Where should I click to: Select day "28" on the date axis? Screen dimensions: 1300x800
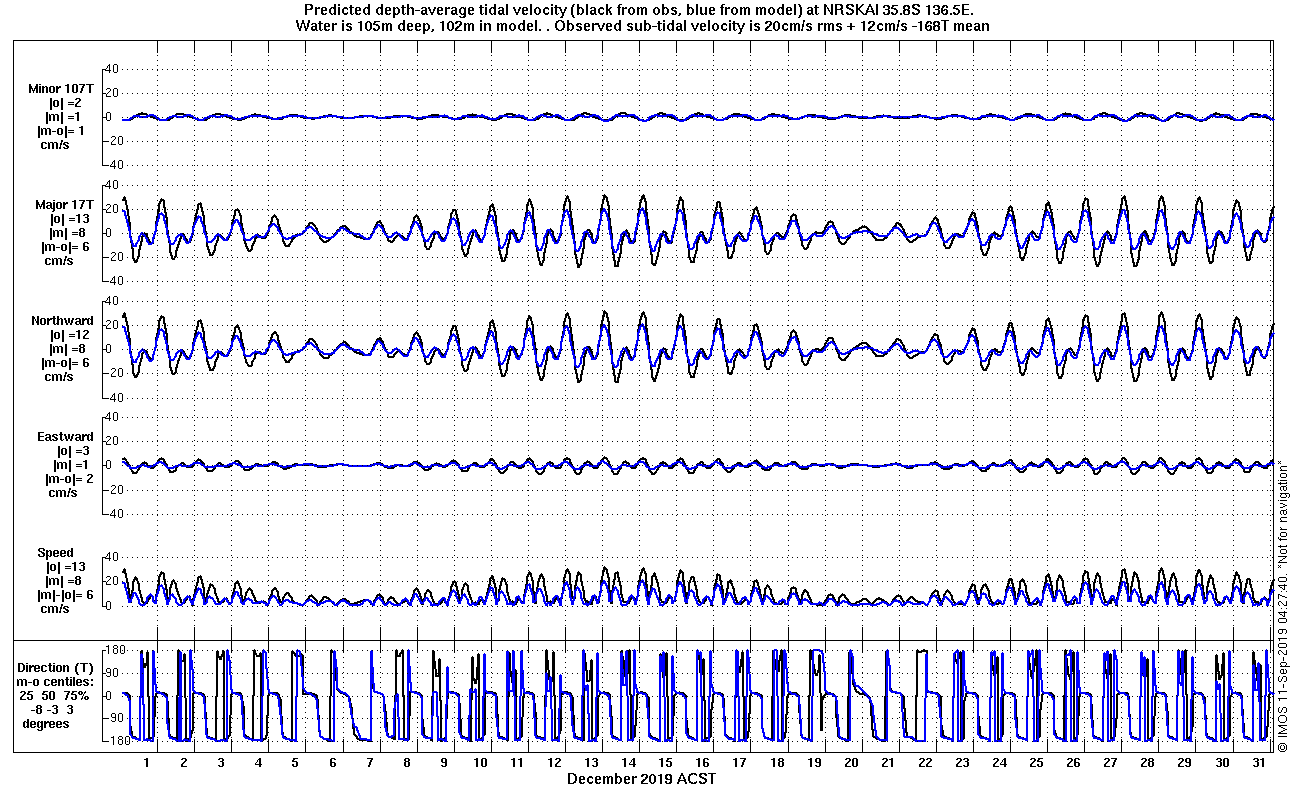1148,763
